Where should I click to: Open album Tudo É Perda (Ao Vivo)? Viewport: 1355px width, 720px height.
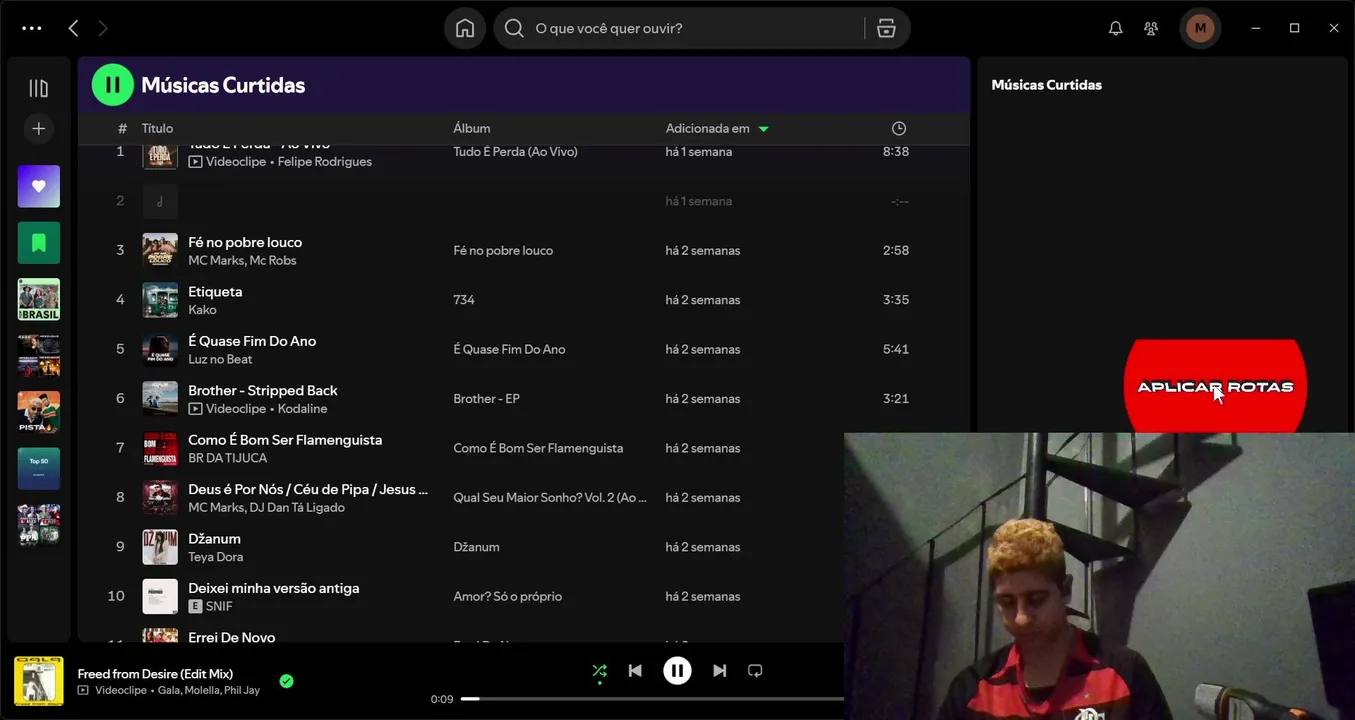tap(515, 152)
